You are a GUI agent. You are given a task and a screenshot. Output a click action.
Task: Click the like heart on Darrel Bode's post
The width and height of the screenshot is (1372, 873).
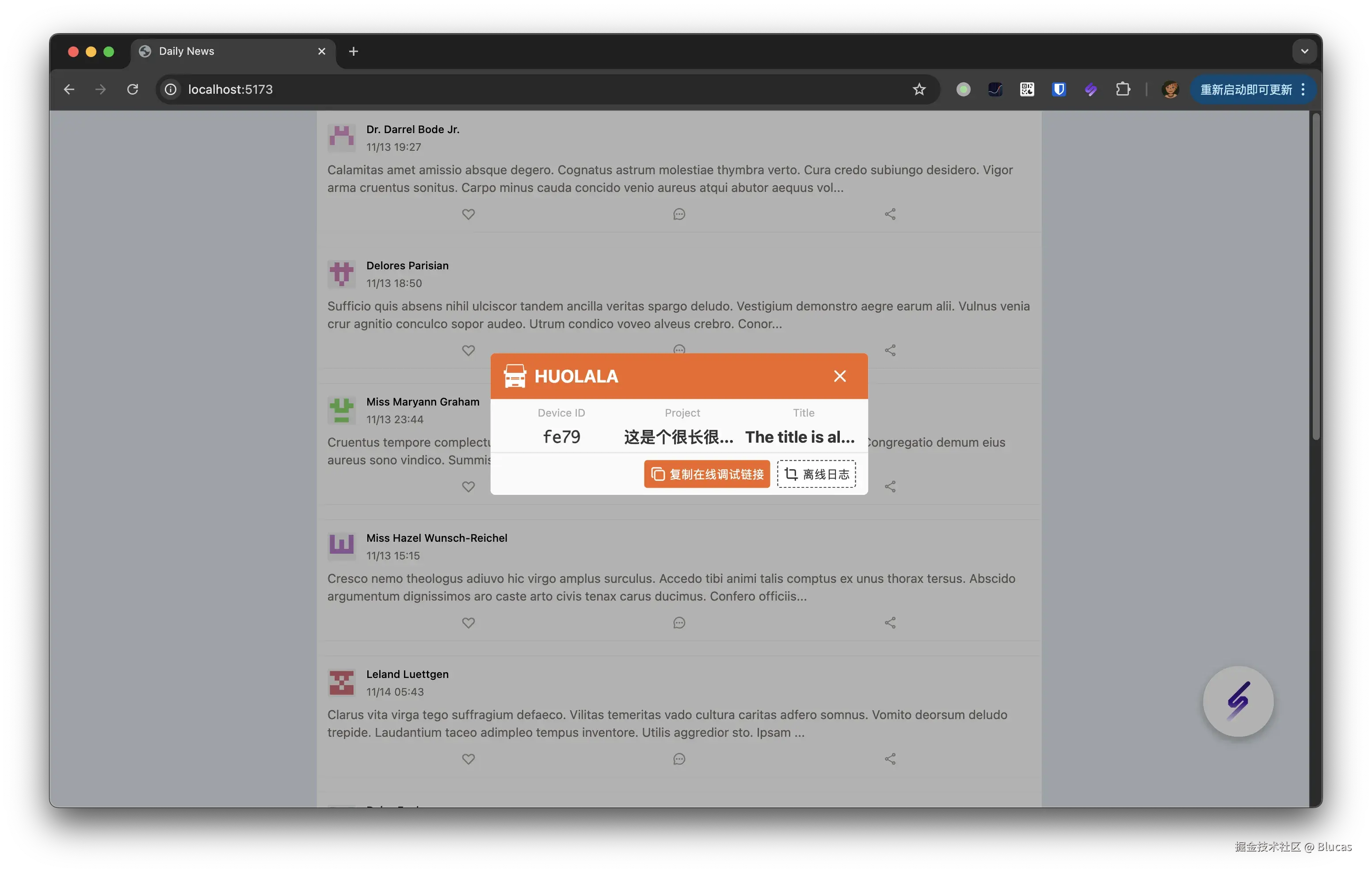tap(468, 214)
